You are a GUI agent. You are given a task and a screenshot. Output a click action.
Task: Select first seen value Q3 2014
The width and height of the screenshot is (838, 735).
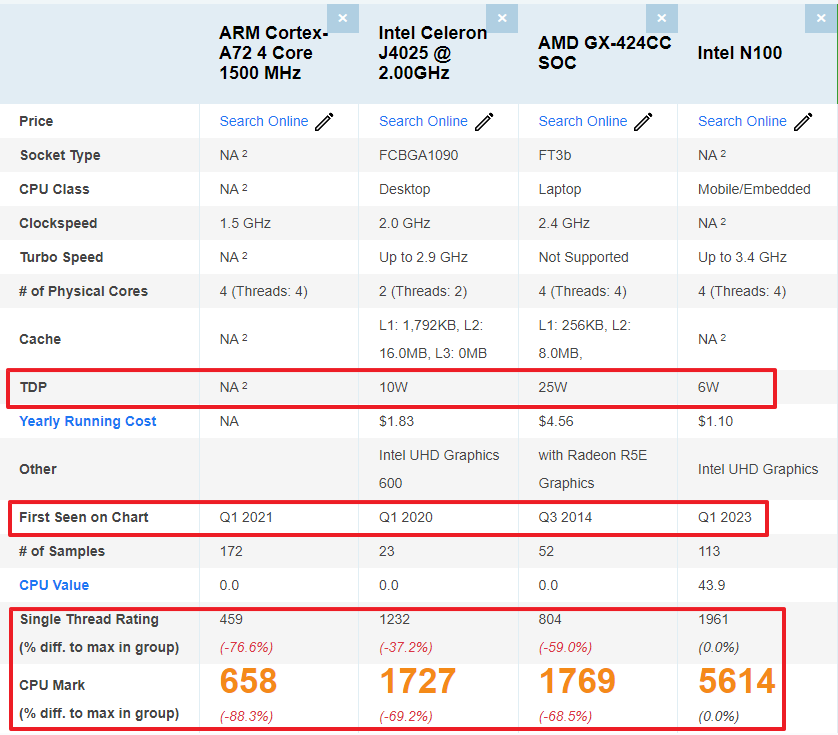[565, 517]
